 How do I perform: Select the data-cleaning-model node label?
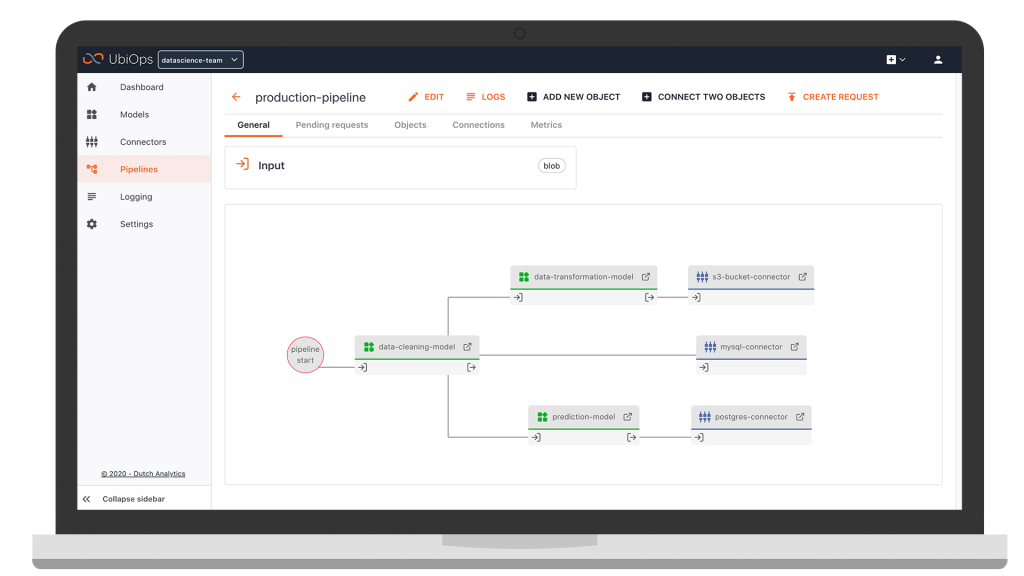(417, 347)
